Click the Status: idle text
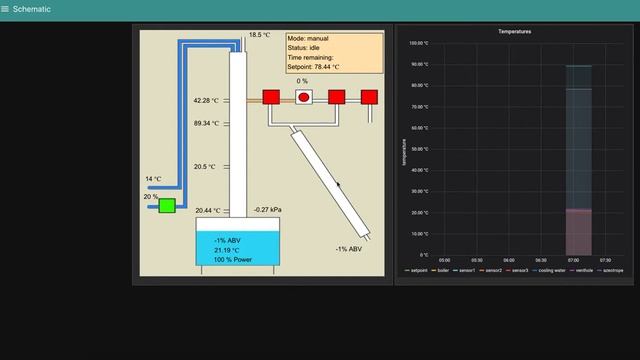The image size is (640, 360). [x=303, y=48]
